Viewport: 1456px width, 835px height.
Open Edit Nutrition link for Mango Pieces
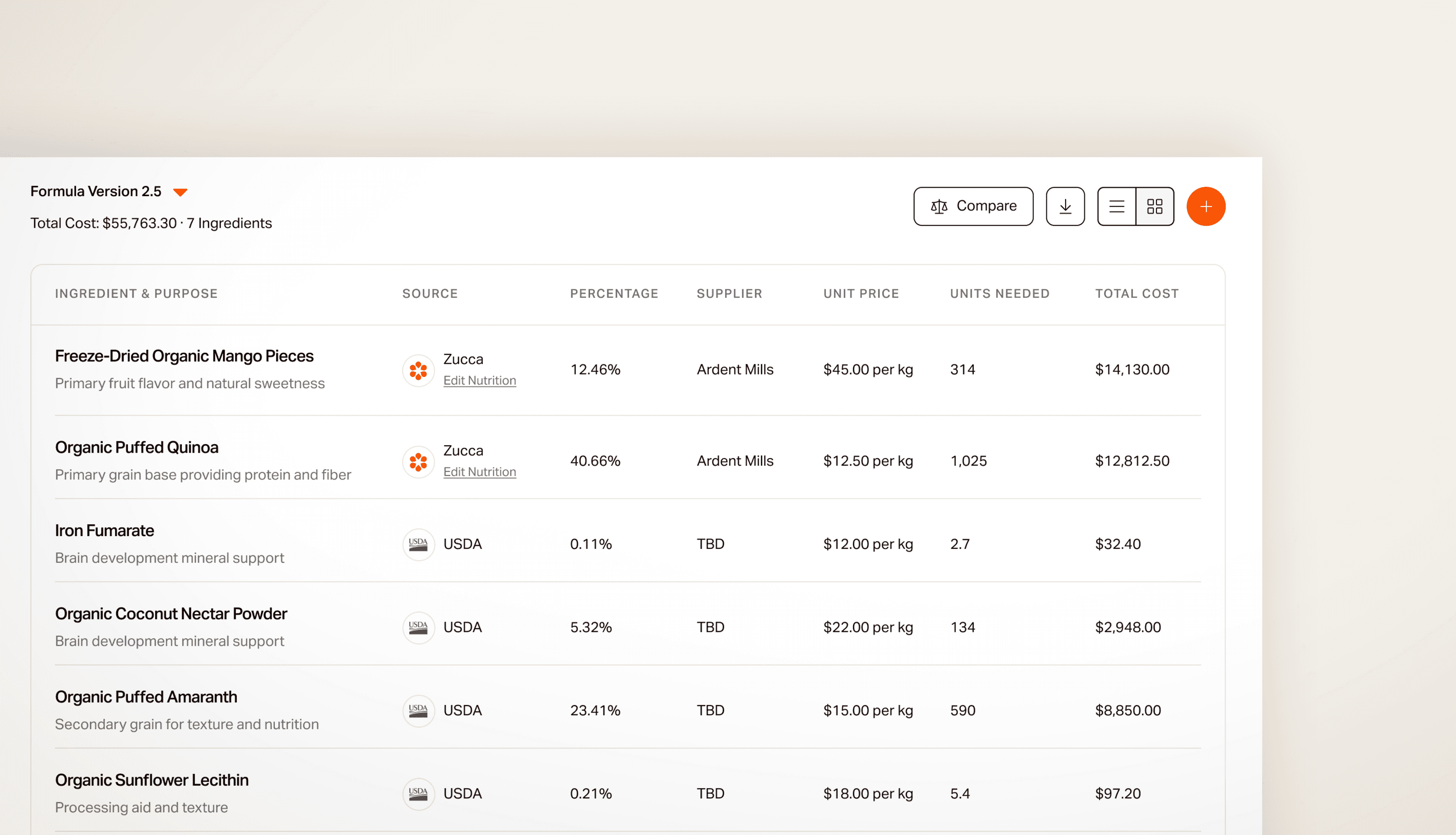point(479,381)
